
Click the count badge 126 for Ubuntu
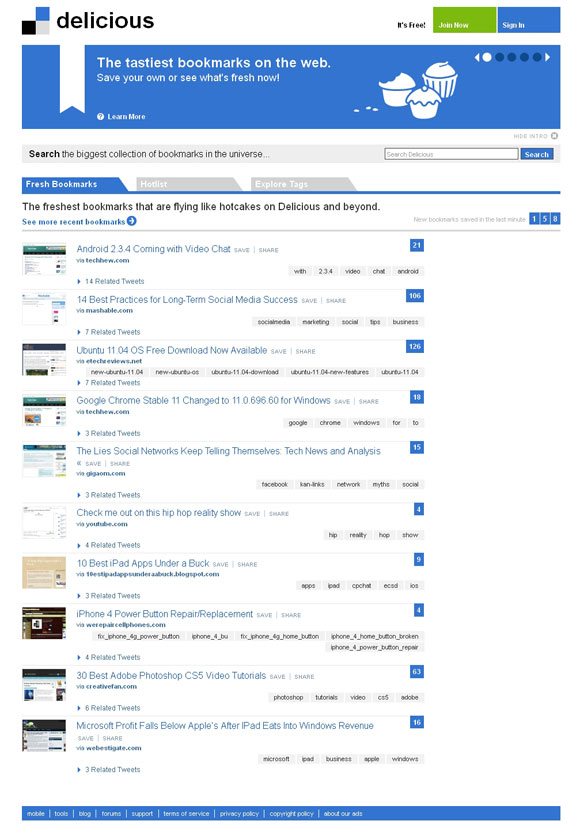tap(415, 346)
